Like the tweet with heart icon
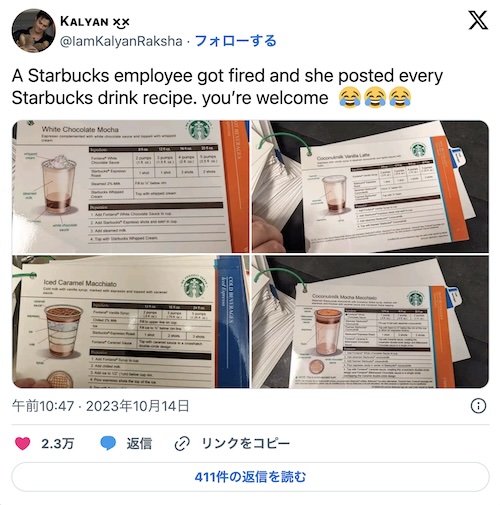 (22, 443)
